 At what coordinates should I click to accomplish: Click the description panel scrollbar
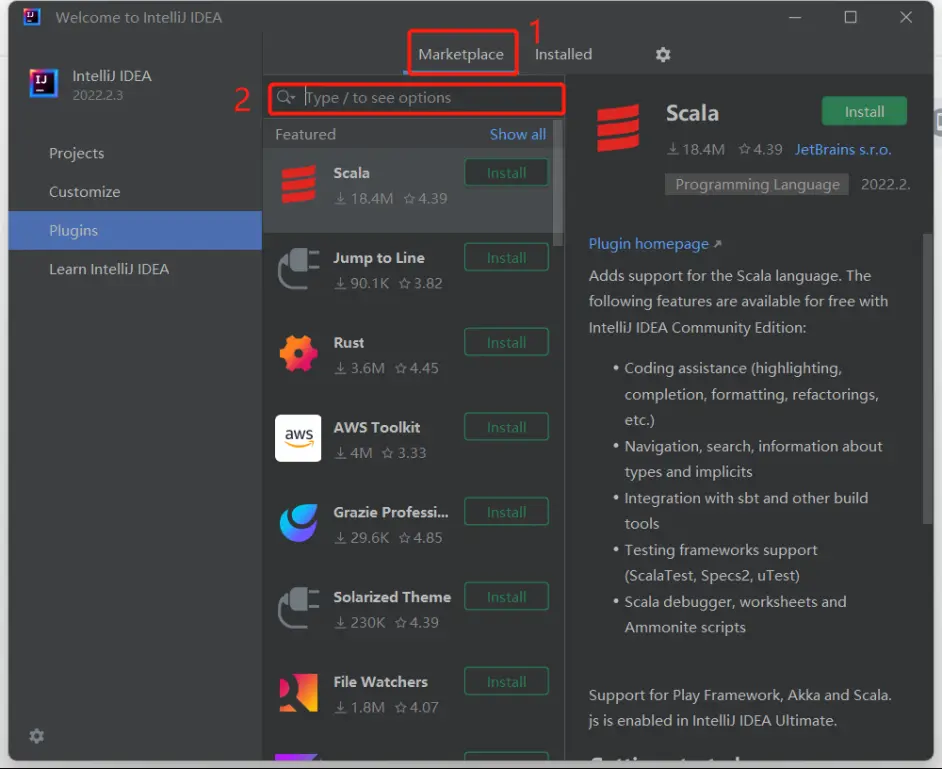coord(928,379)
